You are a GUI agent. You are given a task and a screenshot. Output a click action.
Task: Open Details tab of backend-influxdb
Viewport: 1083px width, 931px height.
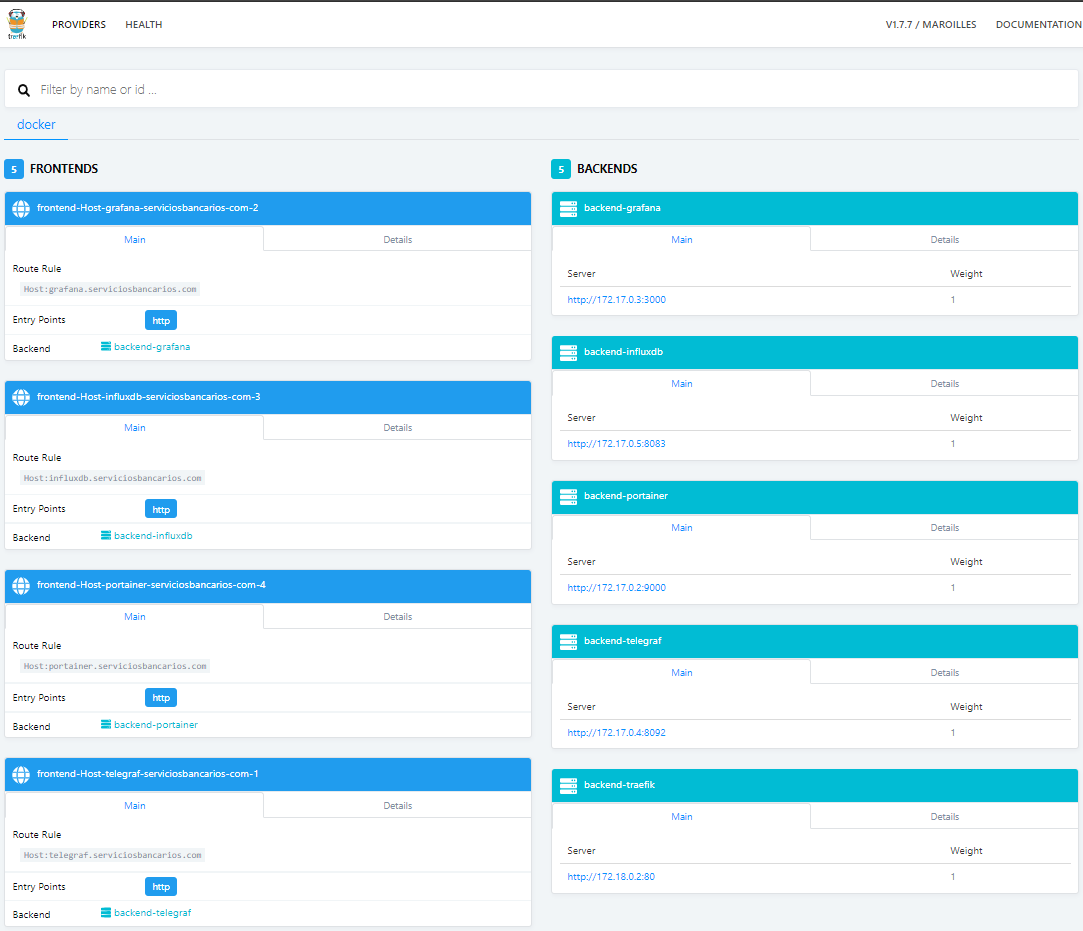tap(944, 384)
